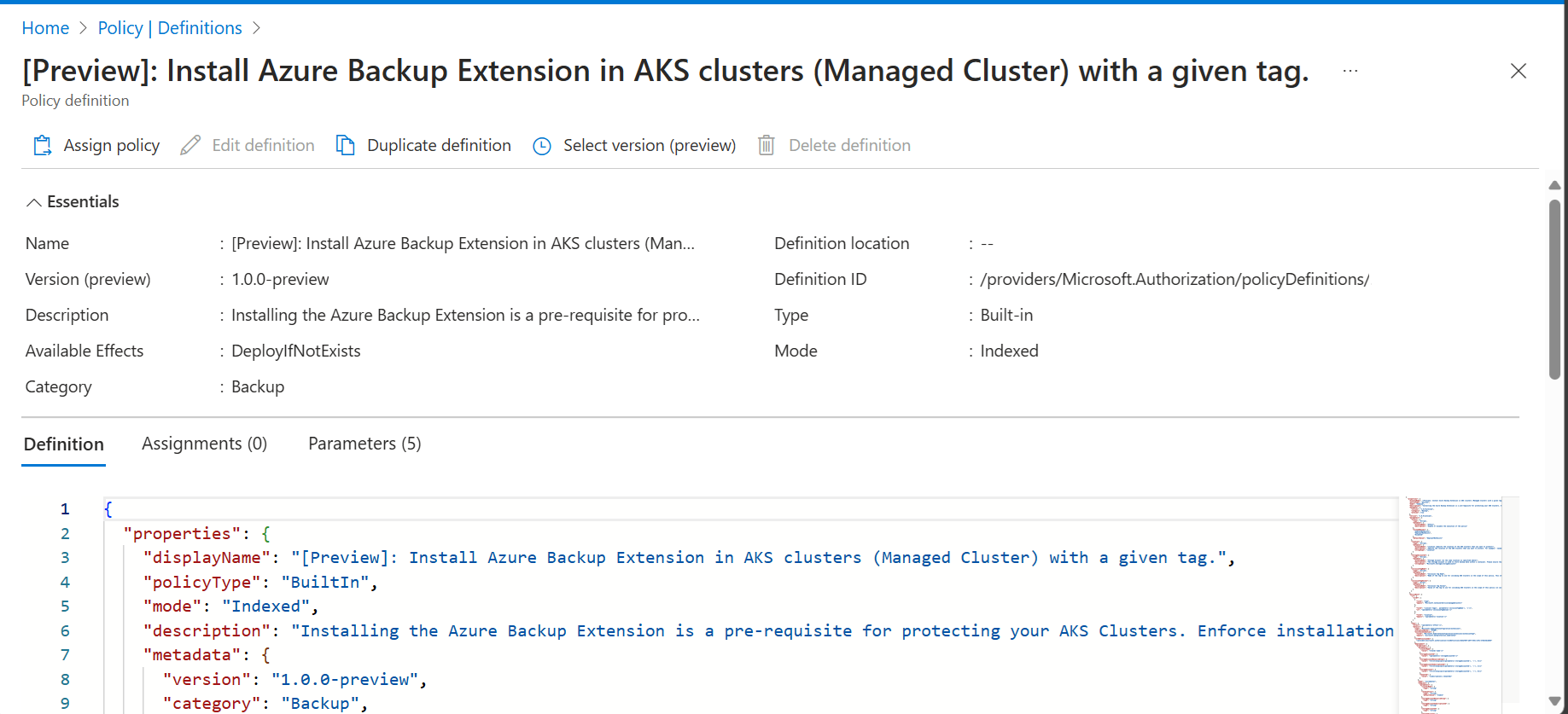The height and width of the screenshot is (714, 1568).
Task: Navigate to Policy | Definitions breadcrumb
Action: 170,28
